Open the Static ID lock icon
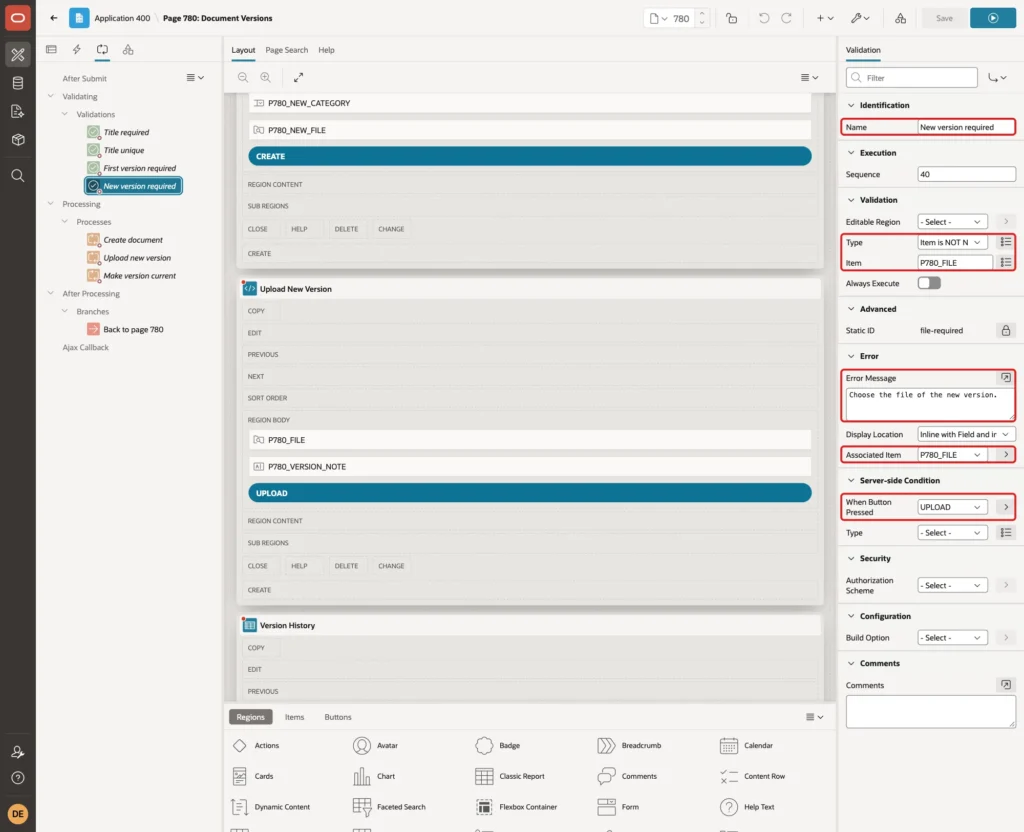 pos(1006,330)
